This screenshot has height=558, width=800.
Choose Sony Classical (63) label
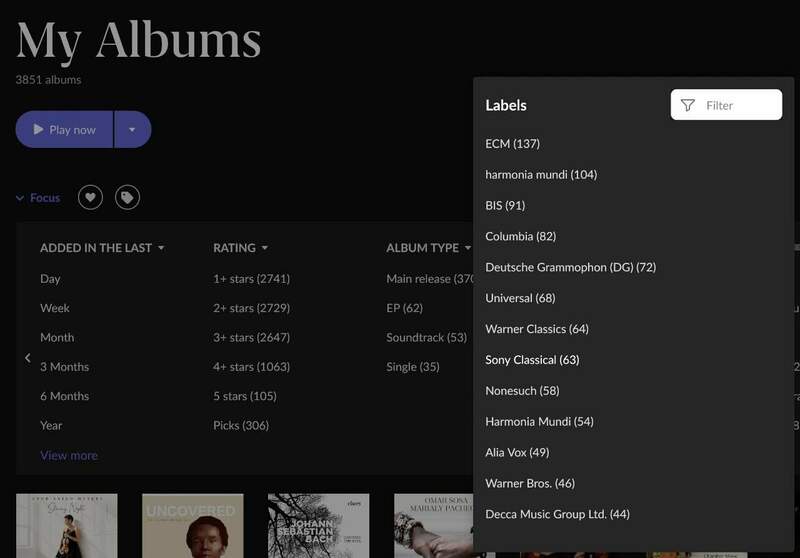[x=532, y=360]
